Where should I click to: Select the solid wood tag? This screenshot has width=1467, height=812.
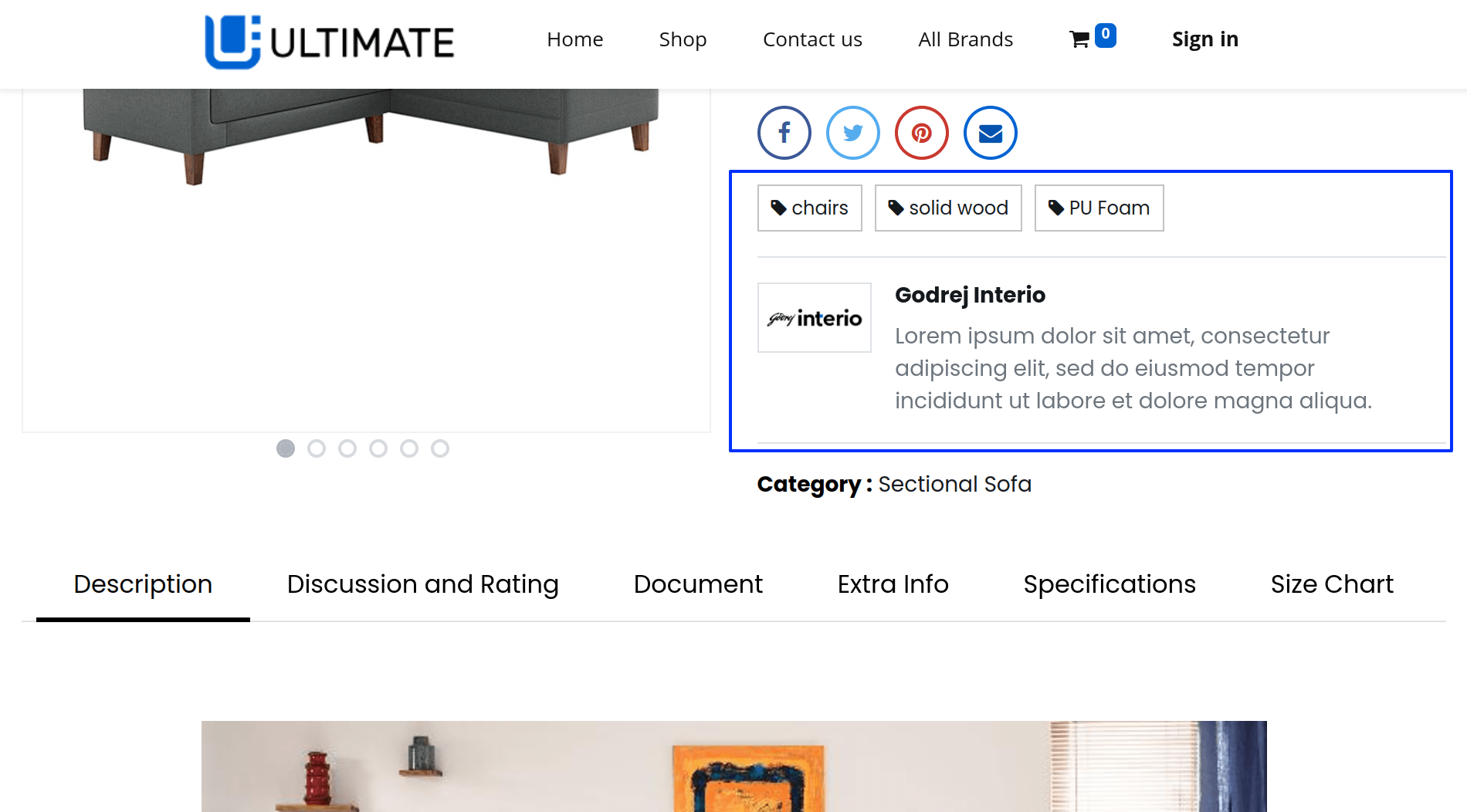948,208
